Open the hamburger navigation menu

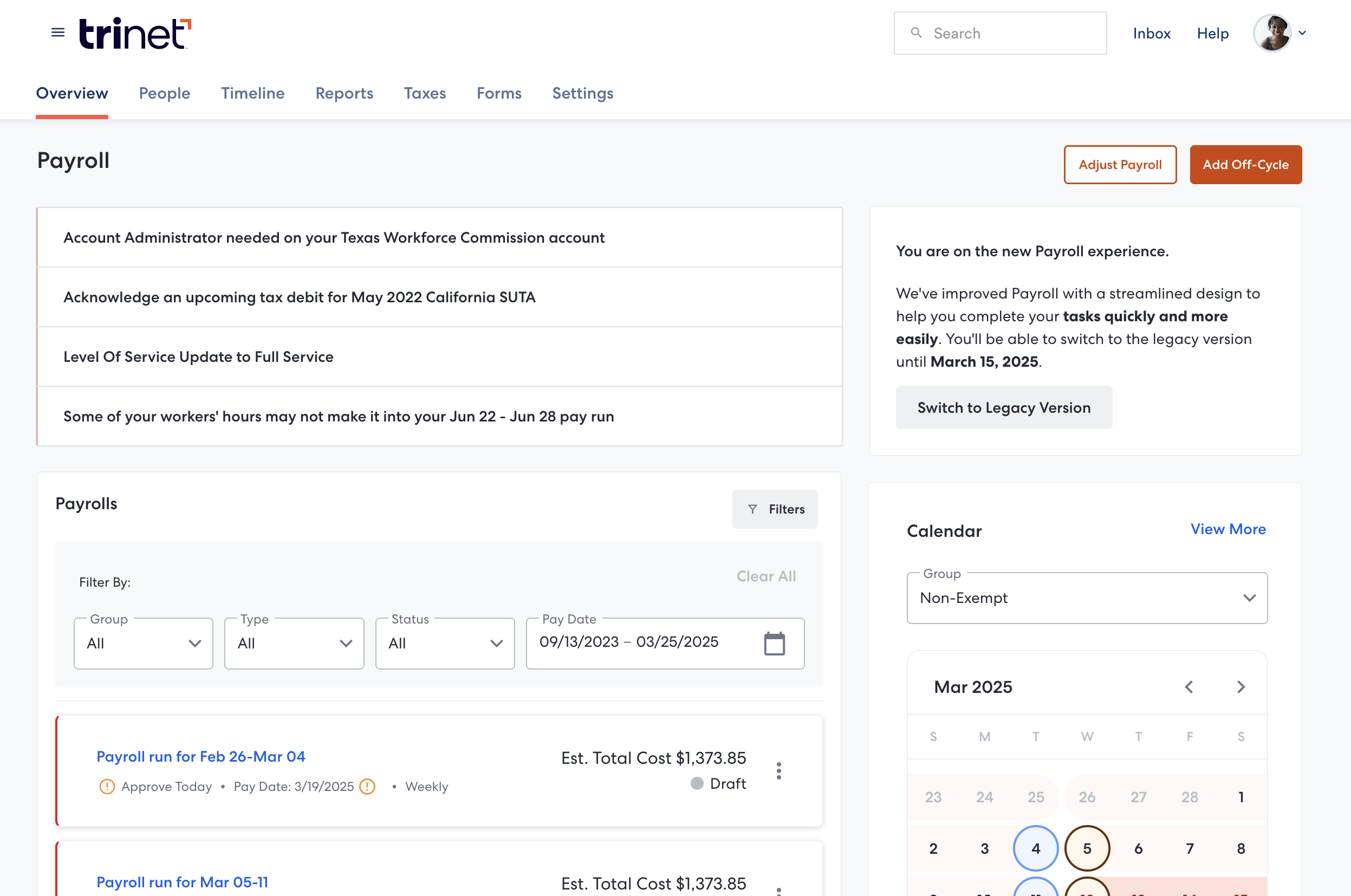click(x=58, y=33)
